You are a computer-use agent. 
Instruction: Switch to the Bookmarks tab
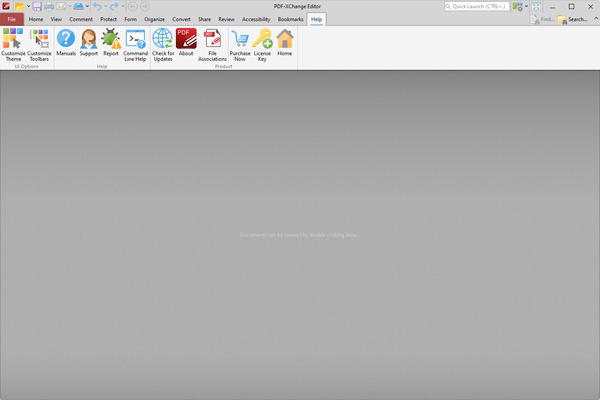(290, 19)
